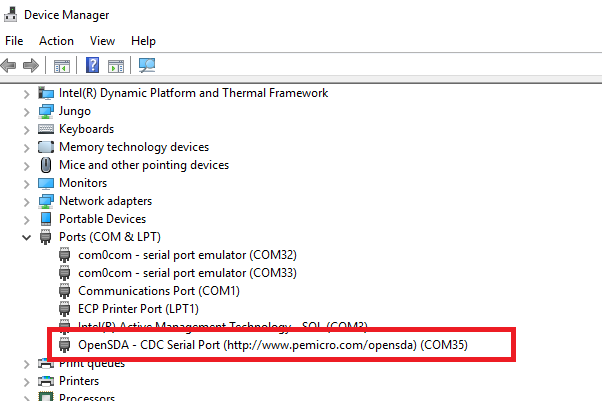Expand the Jungo device node
Screen dimensions: 602x401
tap(26, 111)
